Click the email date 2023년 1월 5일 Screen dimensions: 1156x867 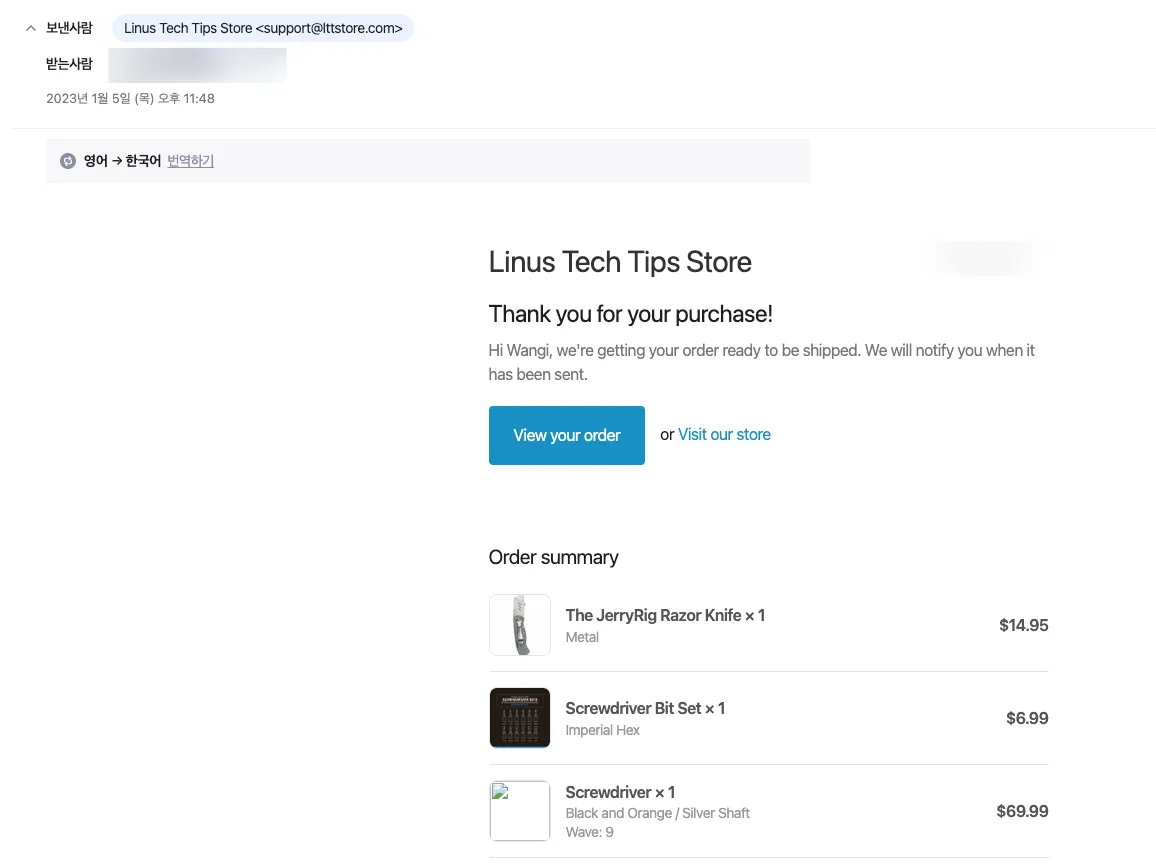coord(130,99)
